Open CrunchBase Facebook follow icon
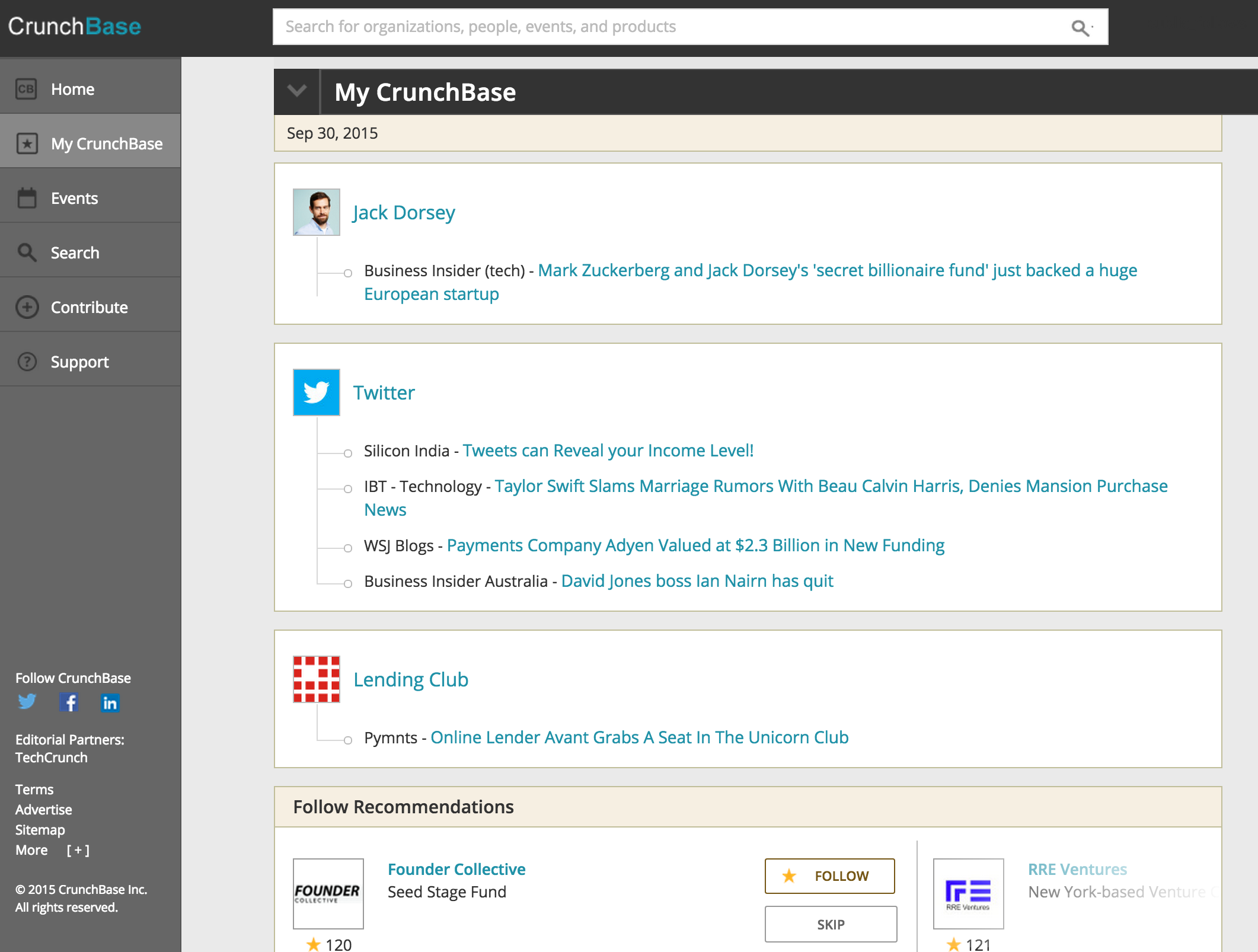The image size is (1258, 952). [x=69, y=702]
